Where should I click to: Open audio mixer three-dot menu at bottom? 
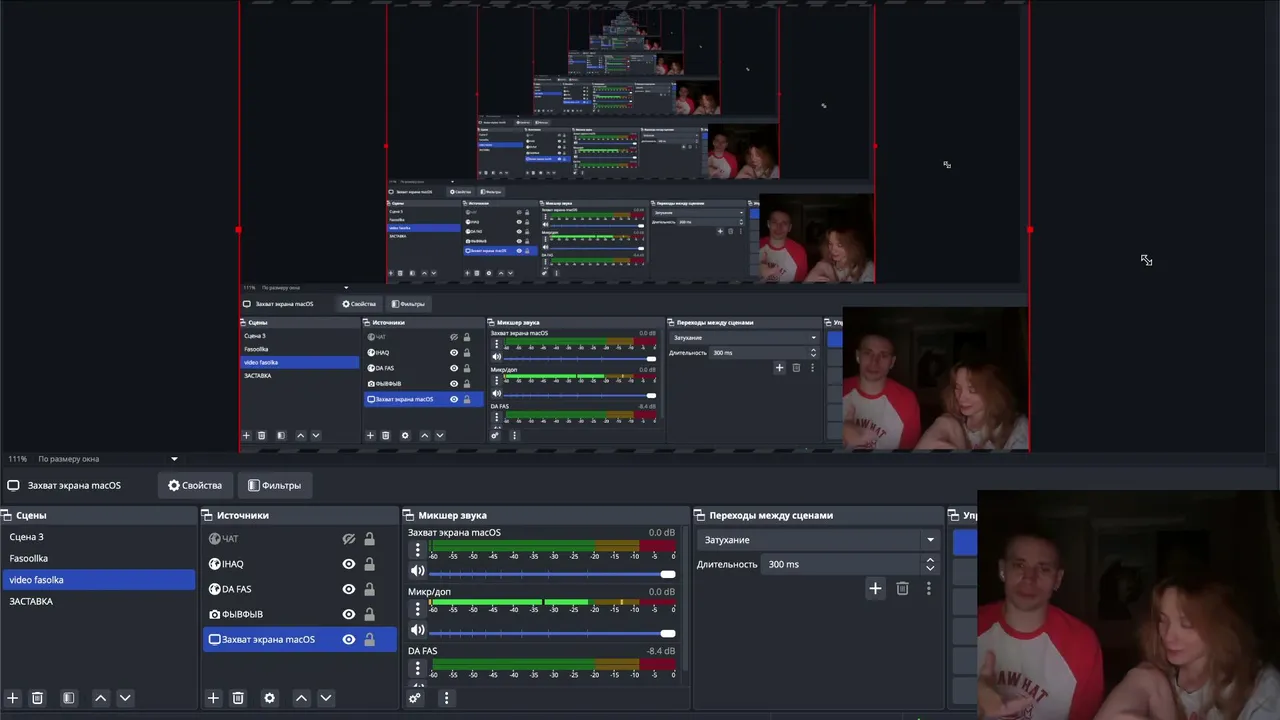coord(446,698)
